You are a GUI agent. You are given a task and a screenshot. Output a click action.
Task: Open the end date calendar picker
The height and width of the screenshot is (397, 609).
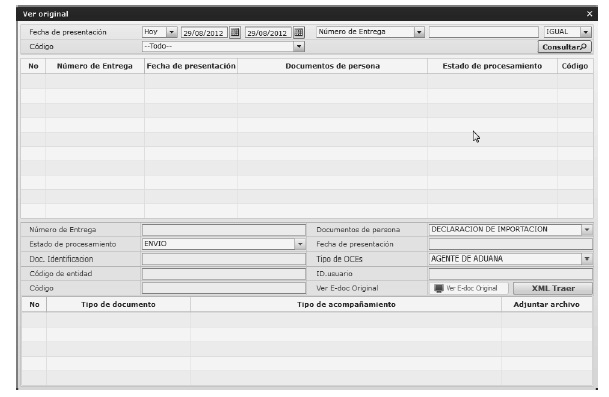299,32
